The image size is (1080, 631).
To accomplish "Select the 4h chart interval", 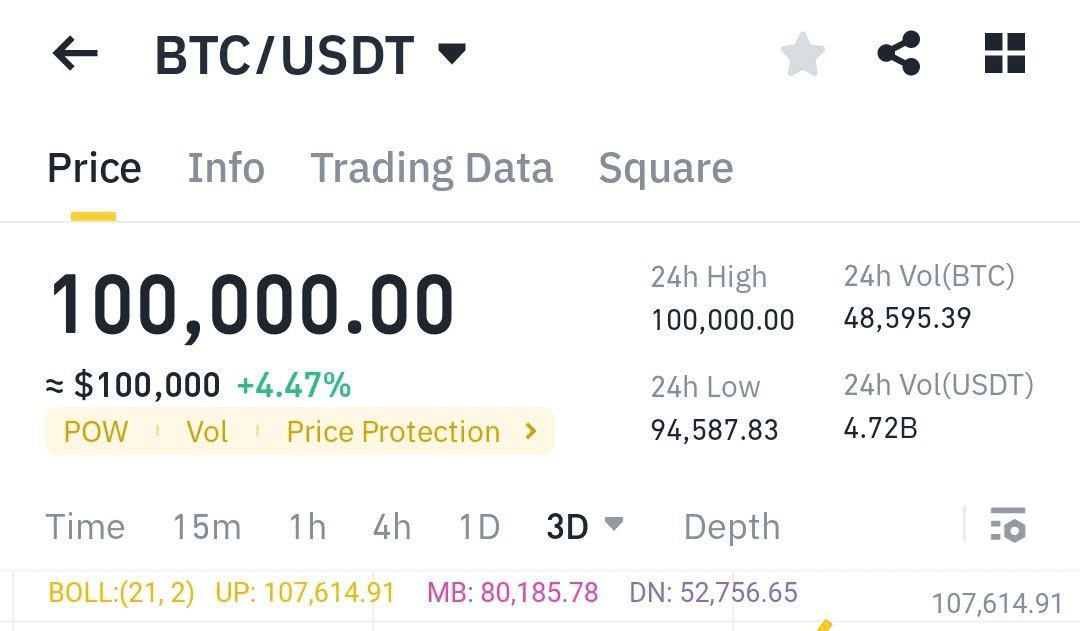I will point(392,527).
